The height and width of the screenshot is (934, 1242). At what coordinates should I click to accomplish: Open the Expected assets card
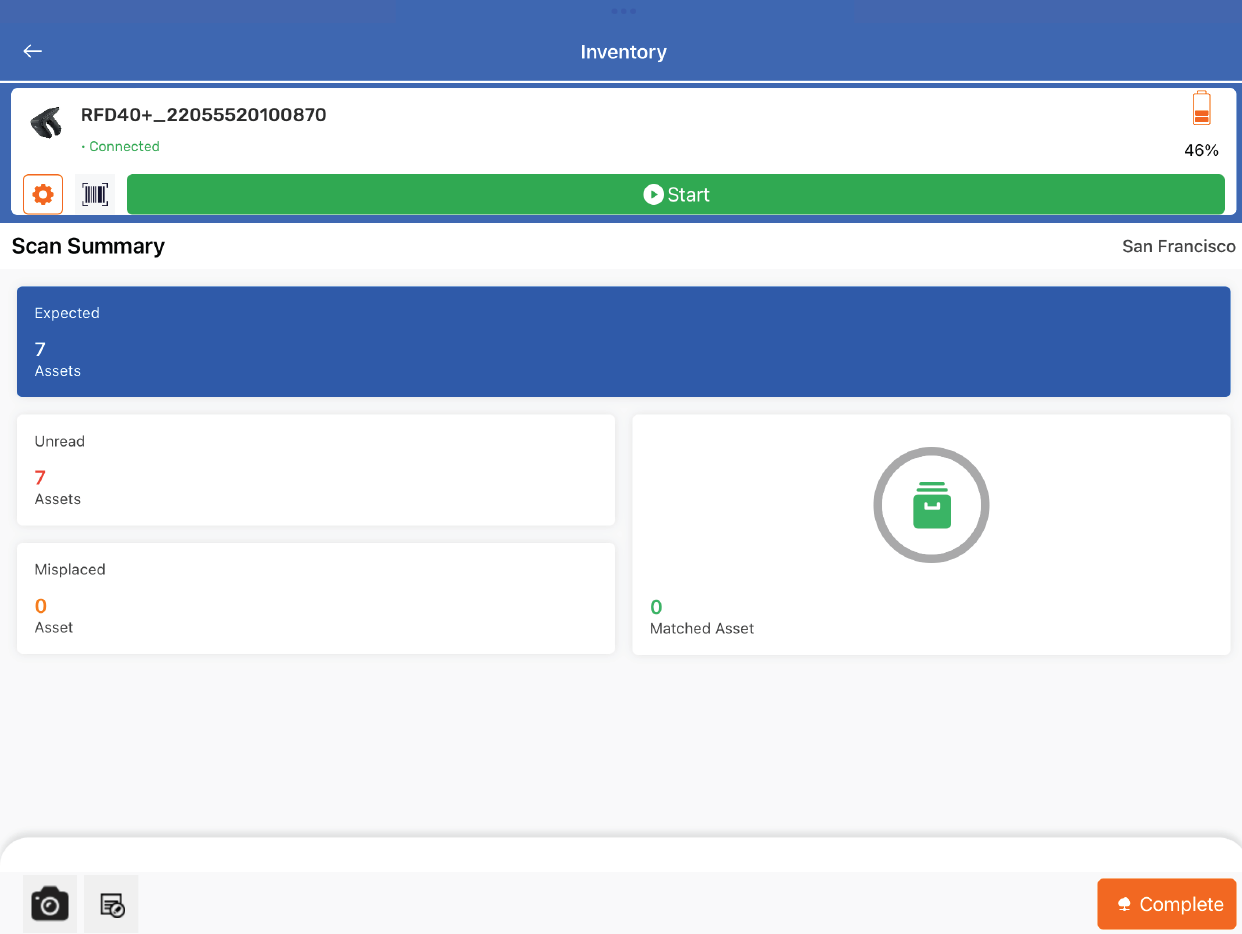click(x=623, y=342)
